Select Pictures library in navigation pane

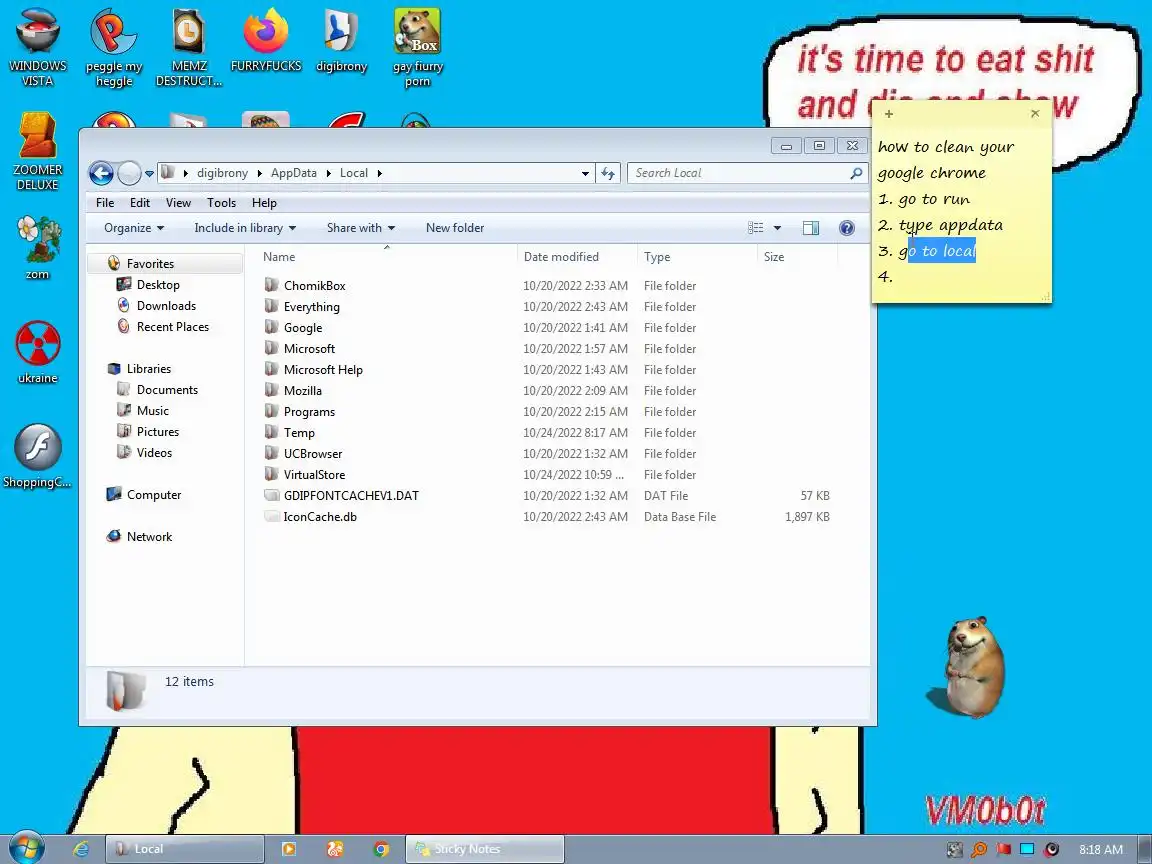[157, 432]
